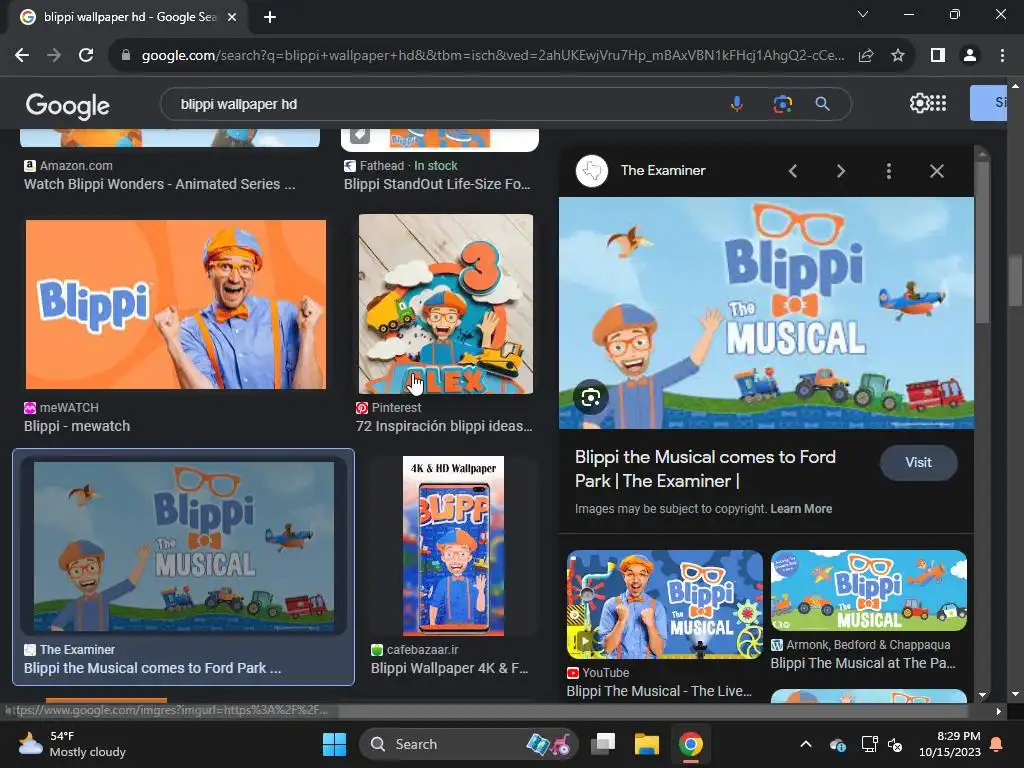Click the address bar URL
The width and height of the screenshot is (1024, 768).
[493, 56]
